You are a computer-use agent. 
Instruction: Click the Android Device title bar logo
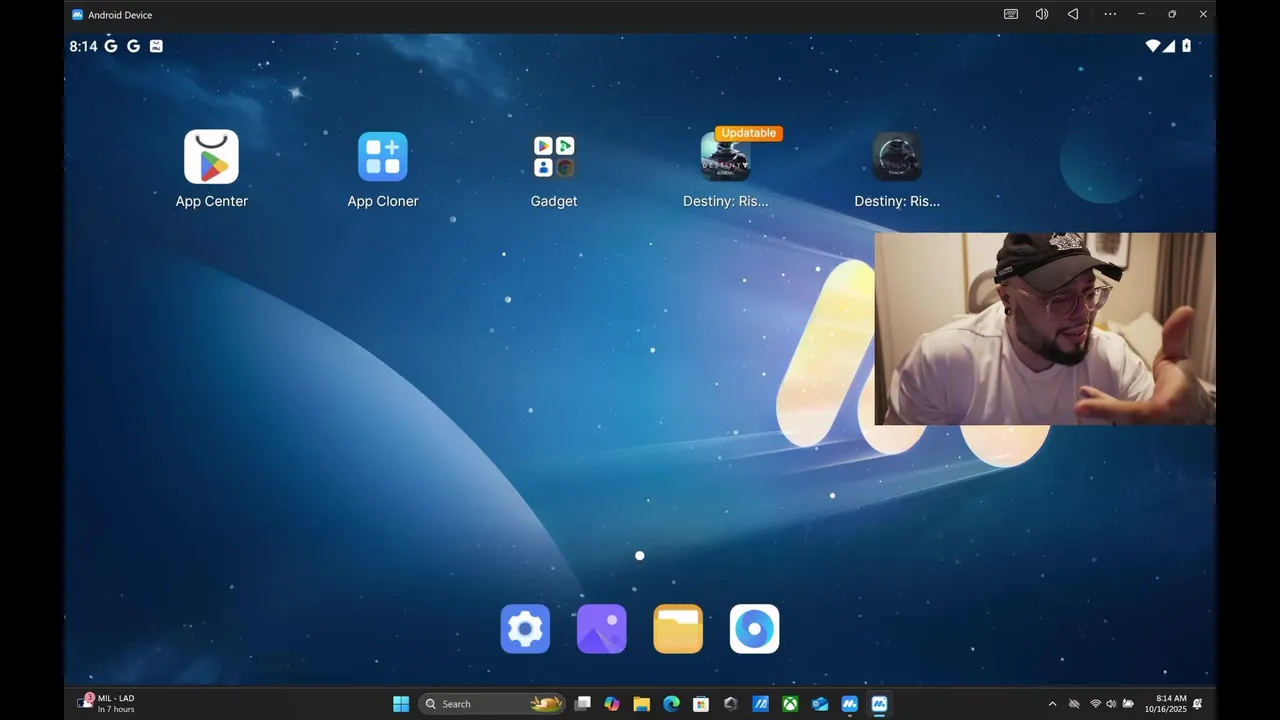click(x=78, y=15)
